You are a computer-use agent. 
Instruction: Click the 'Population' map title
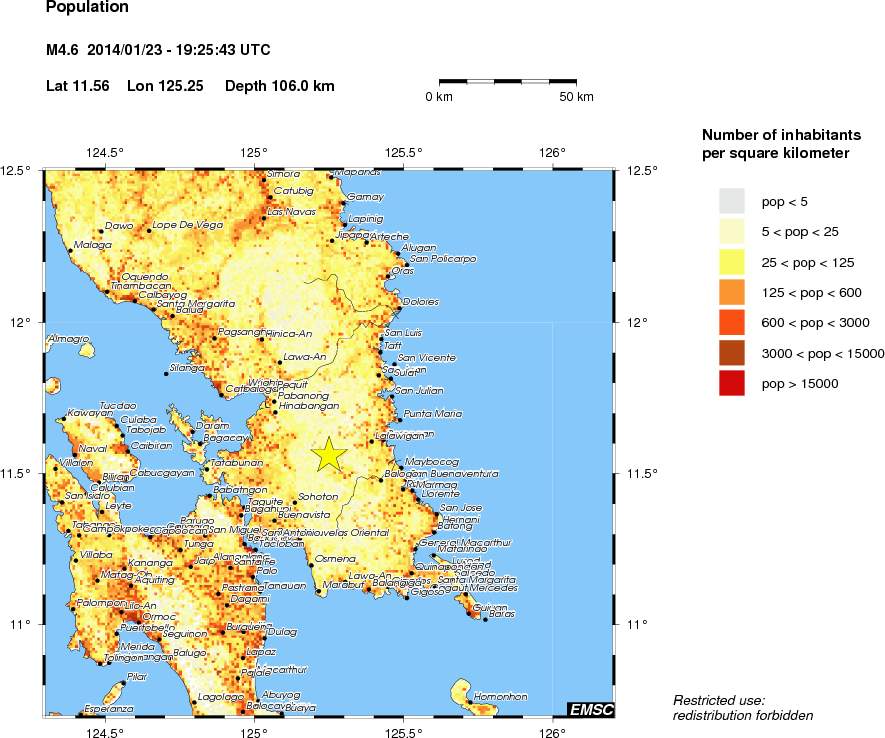pyautogui.click(x=88, y=8)
